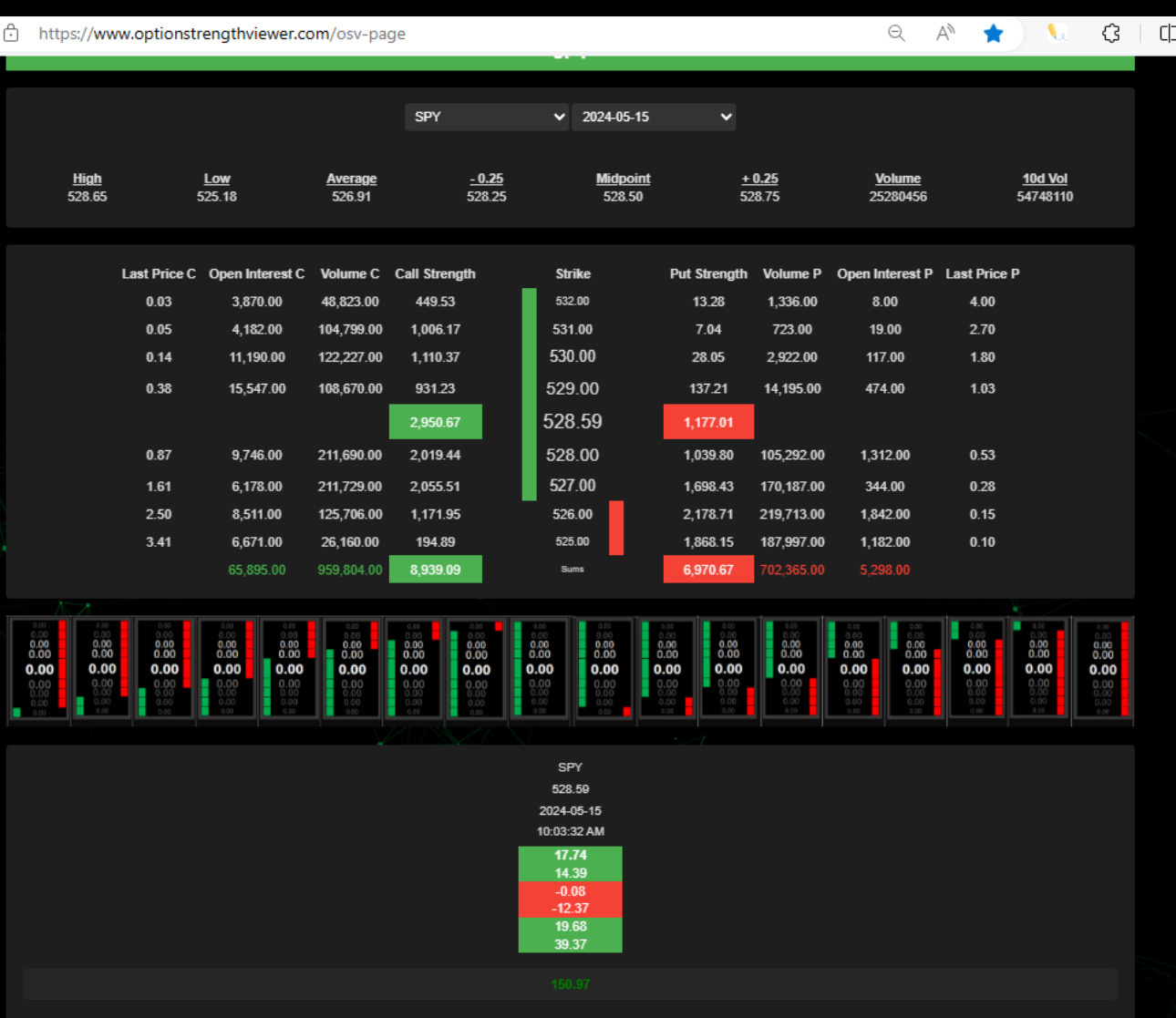Click the 211,729.00 call volume value

coord(350,487)
